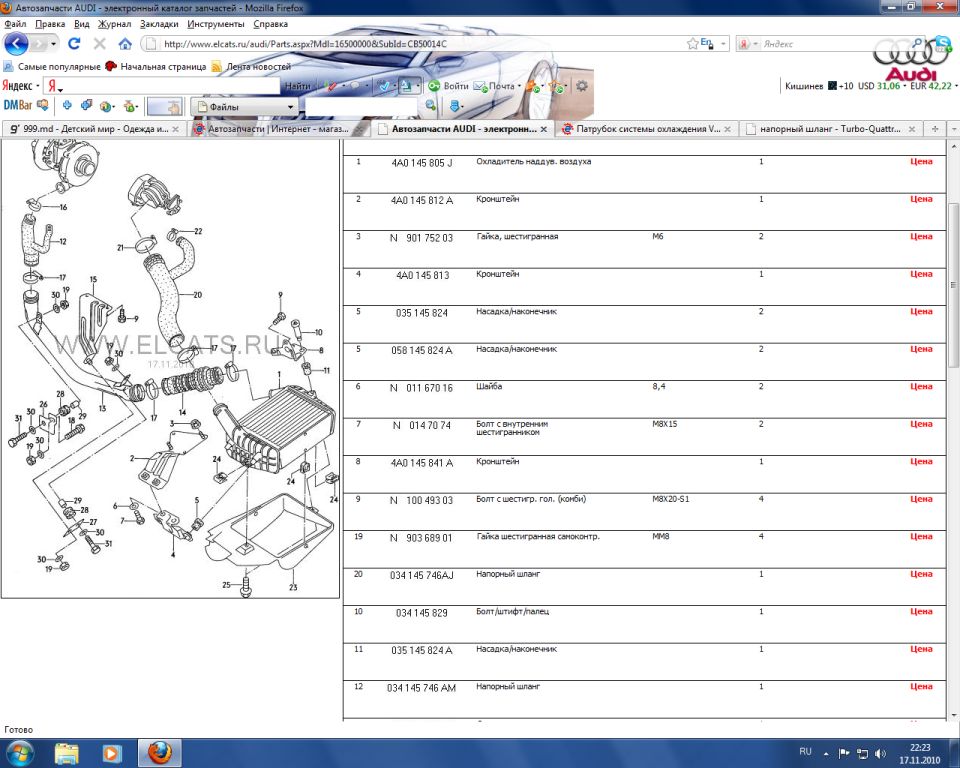Bookmark this page with the star icon
This screenshot has width=960, height=768.
point(692,43)
